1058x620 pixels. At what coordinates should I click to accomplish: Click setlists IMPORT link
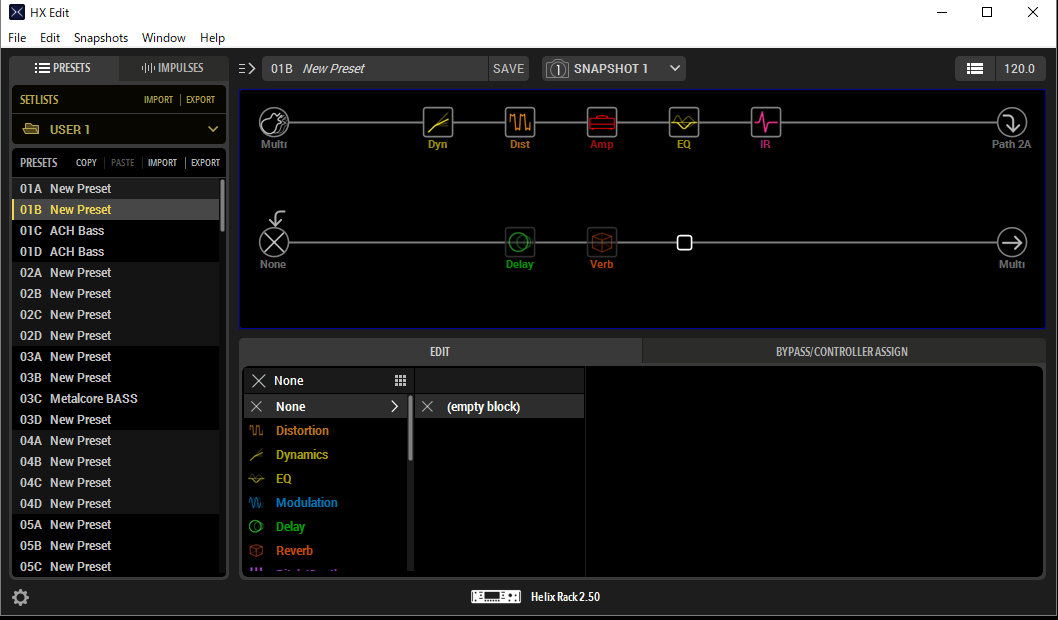(x=159, y=100)
